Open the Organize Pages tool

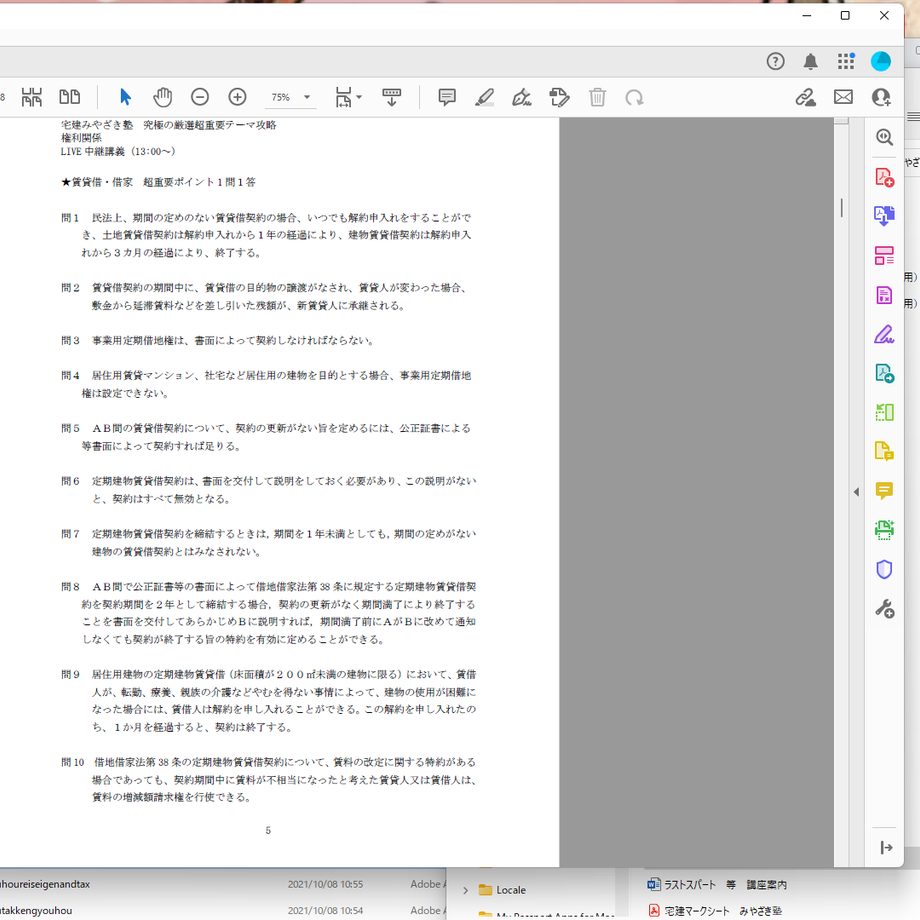pos(884,255)
